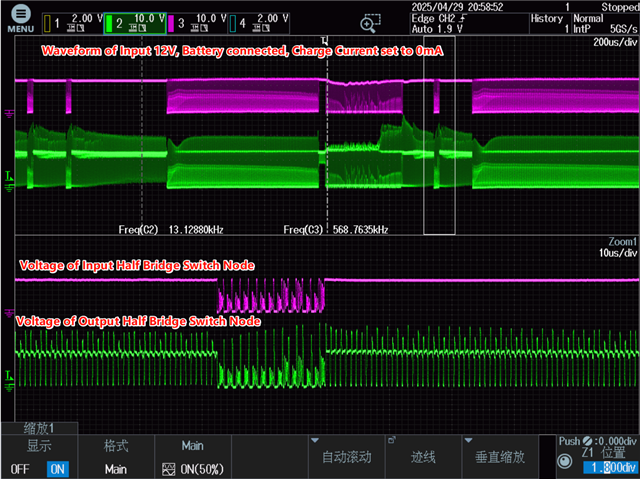Image resolution: width=640 pixels, height=479 pixels.
Task: Turn display OFF in 显示 setting
Action: click(20, 468)
